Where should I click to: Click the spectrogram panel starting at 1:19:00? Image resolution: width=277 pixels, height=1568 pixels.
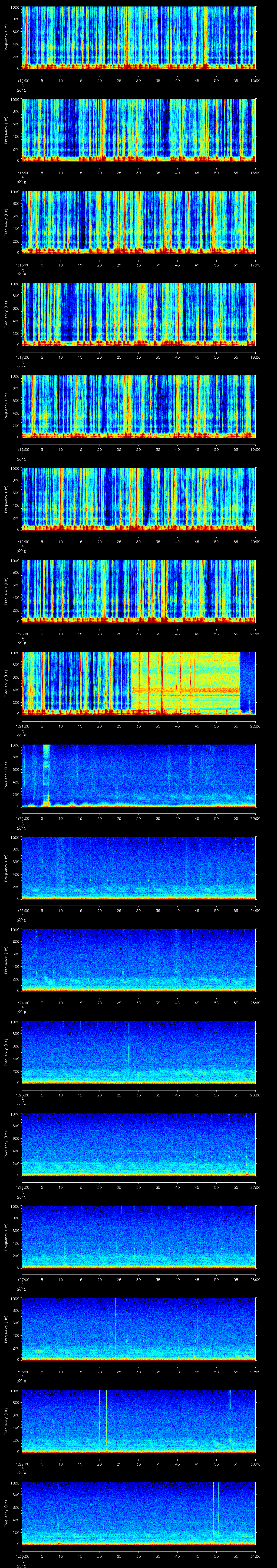pyautogui.click(x=139, y=499)
